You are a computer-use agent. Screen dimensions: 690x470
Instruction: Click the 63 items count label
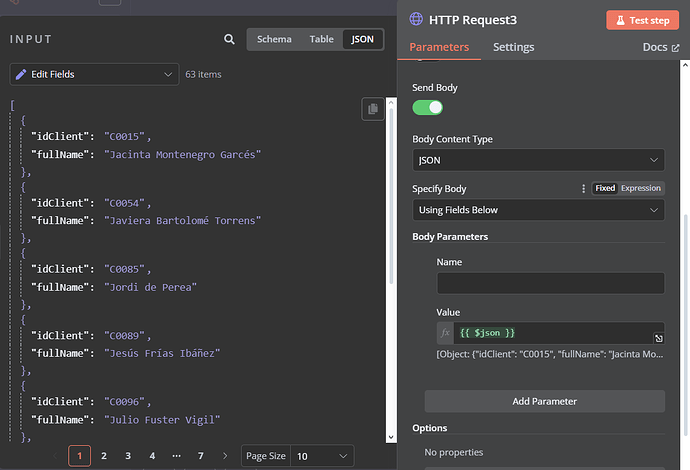pos(203,74)
